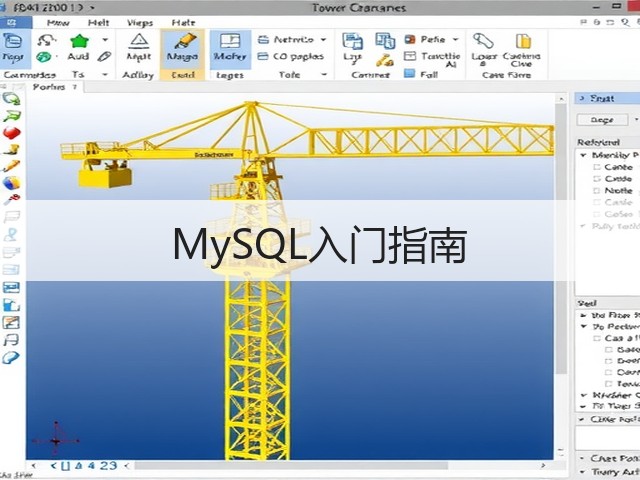This screenshot has width=640, height=480.
Task: Click the CO paples button
Action: point(291,56)
